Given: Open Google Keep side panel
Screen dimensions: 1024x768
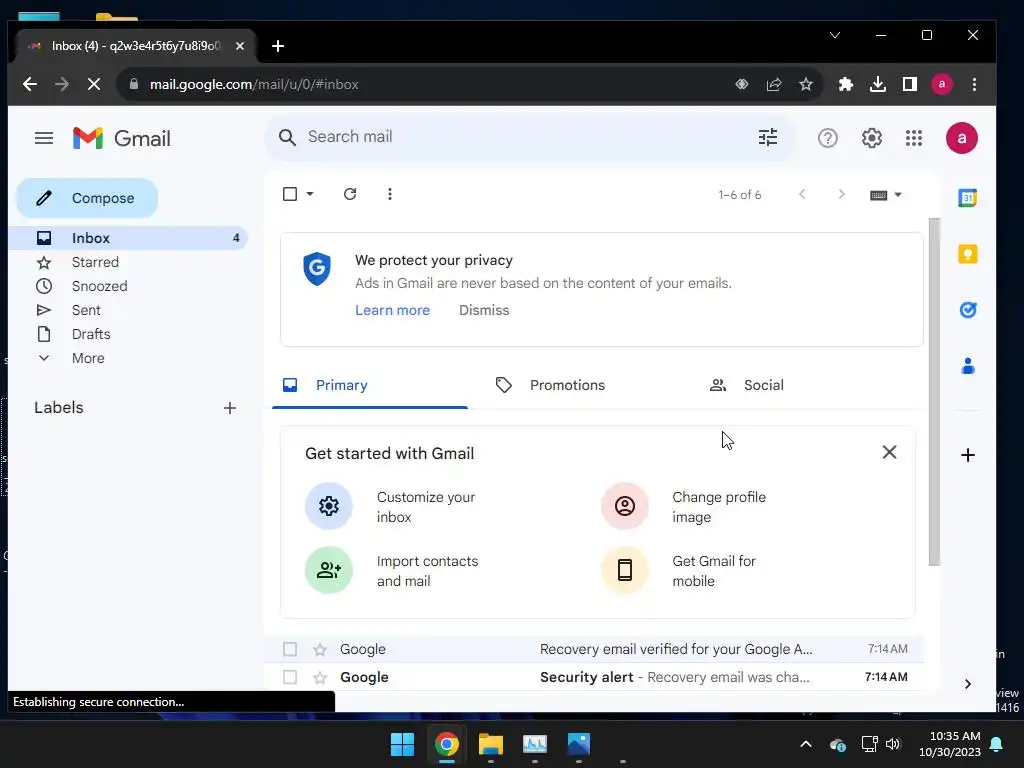Looking at the screenshot, I should point(967,253).
